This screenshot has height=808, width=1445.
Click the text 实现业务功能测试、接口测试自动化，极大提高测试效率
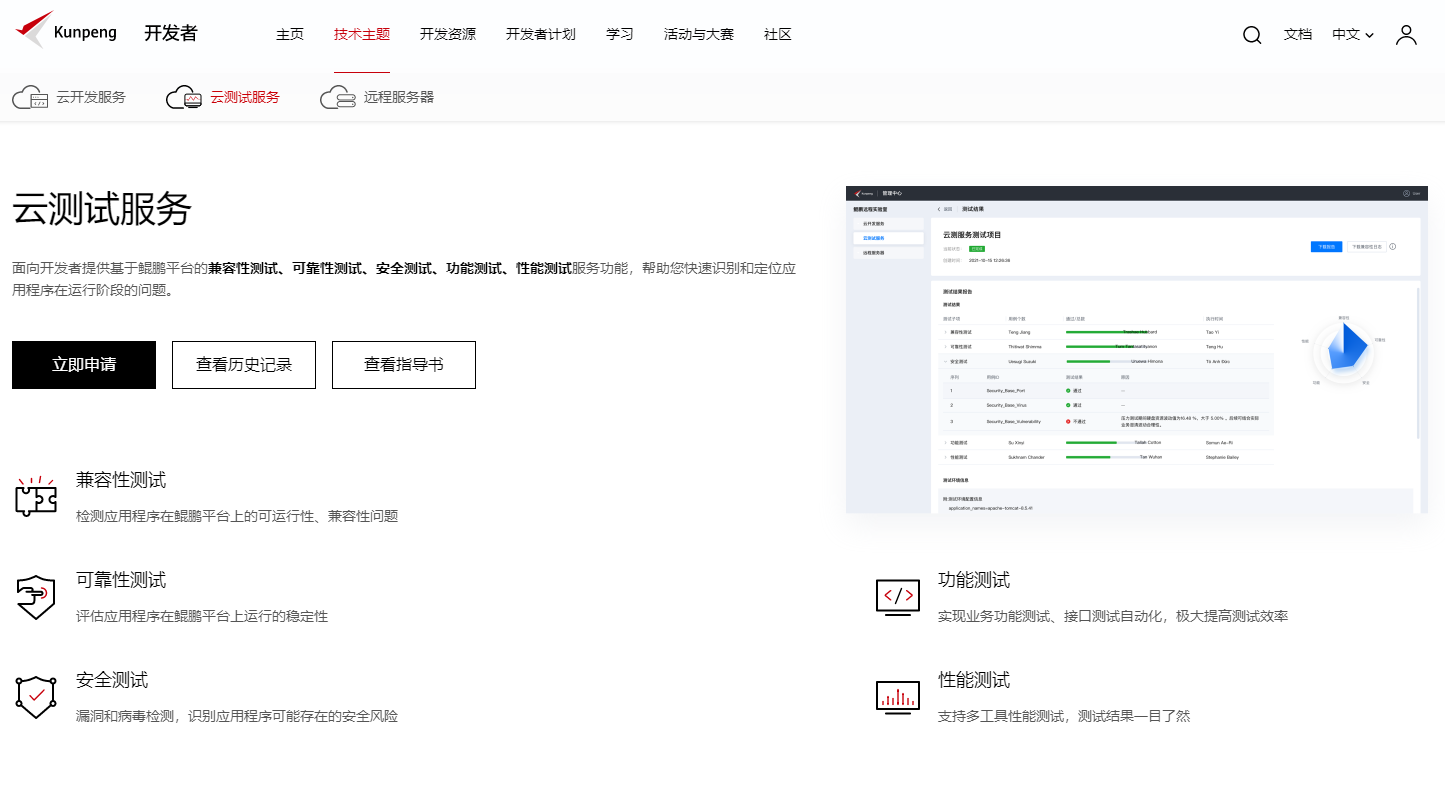pos(1113,616)
